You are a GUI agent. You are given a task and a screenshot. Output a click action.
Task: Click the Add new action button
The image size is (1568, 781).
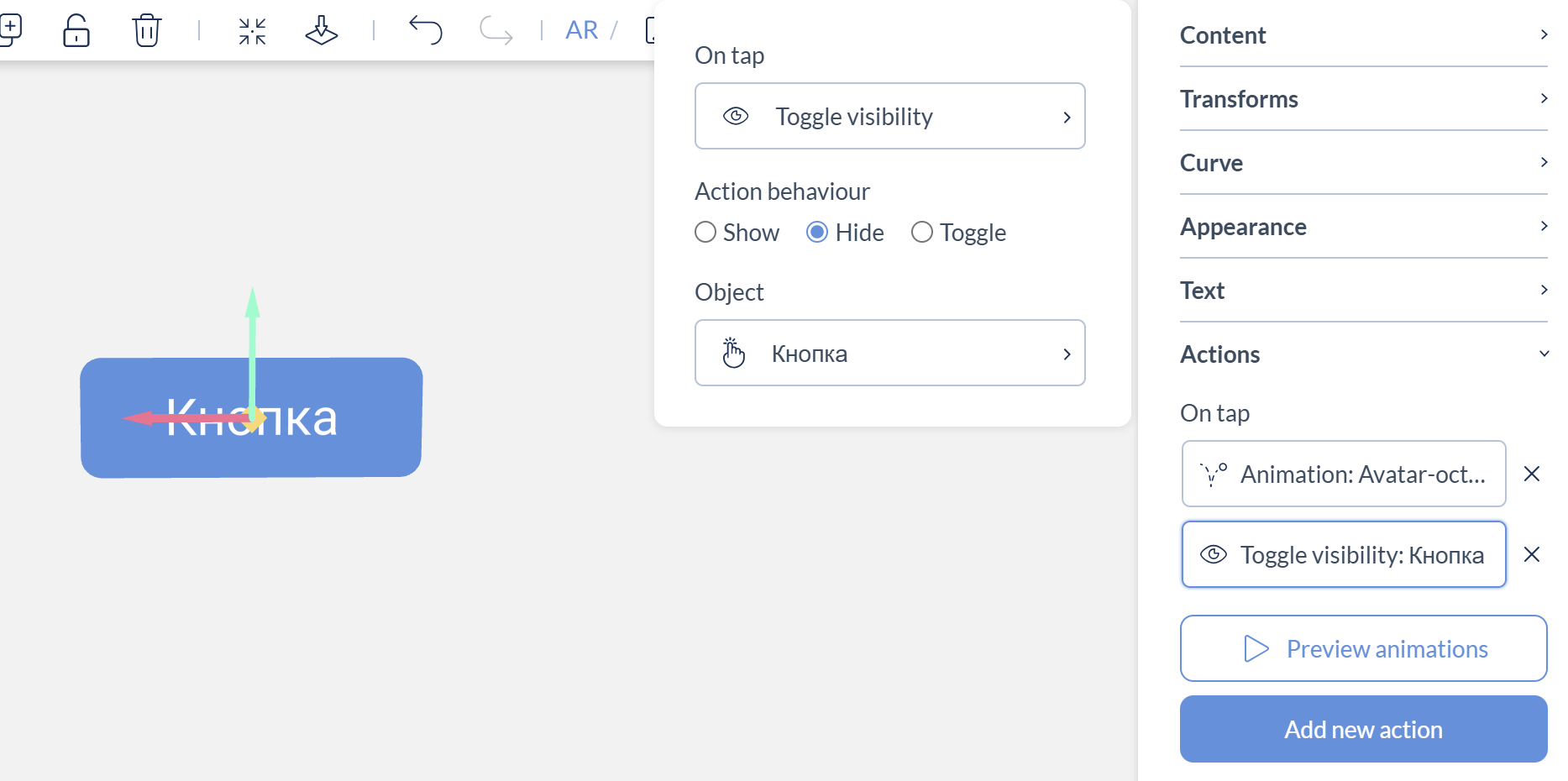pos(1362,729)
